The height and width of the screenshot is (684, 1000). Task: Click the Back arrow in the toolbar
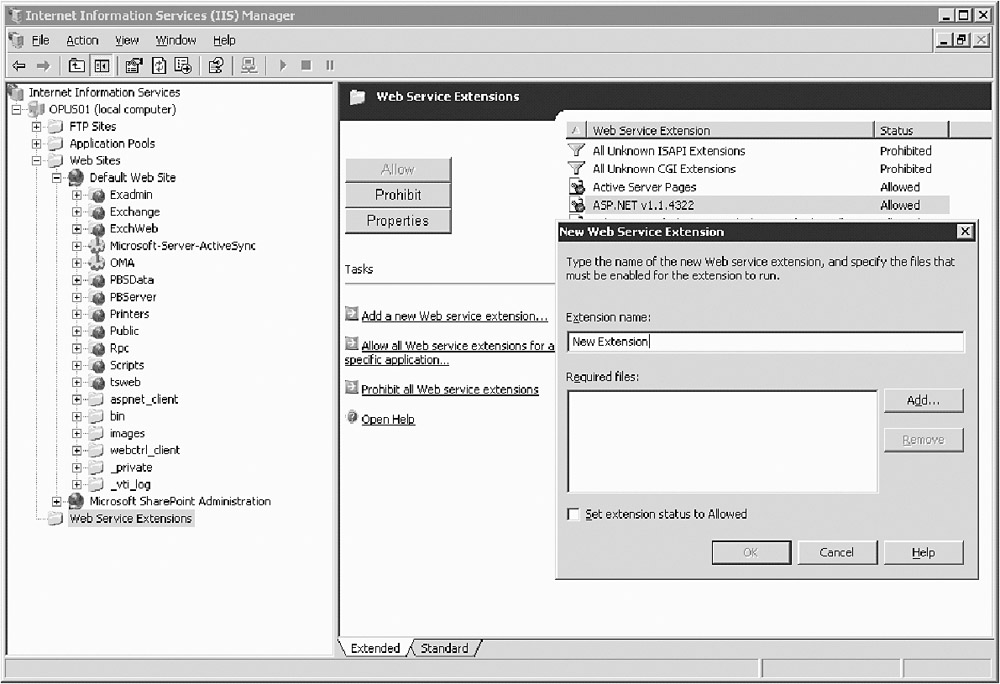click(x=18, y=66)
